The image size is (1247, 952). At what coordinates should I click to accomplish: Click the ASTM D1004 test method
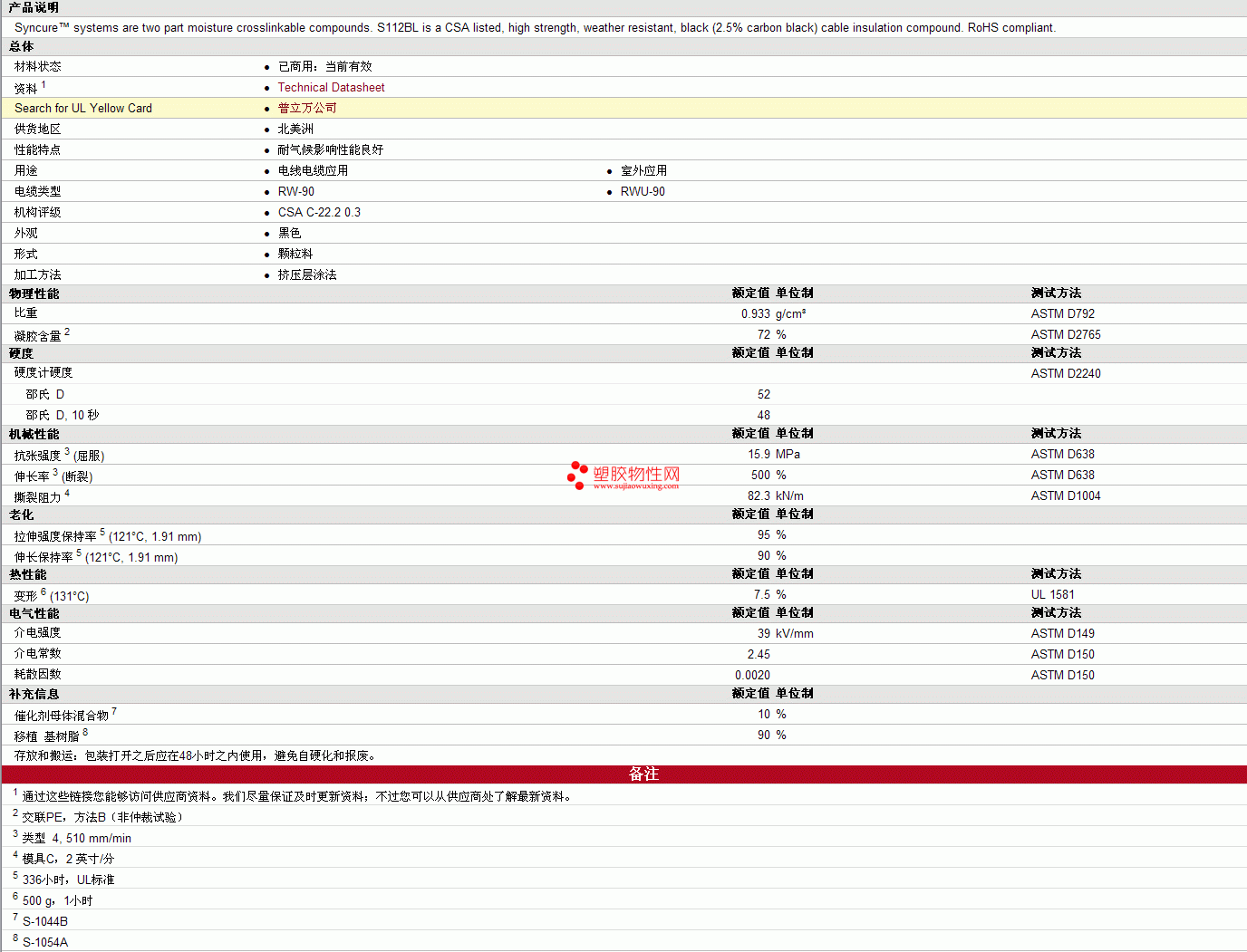1066,496
